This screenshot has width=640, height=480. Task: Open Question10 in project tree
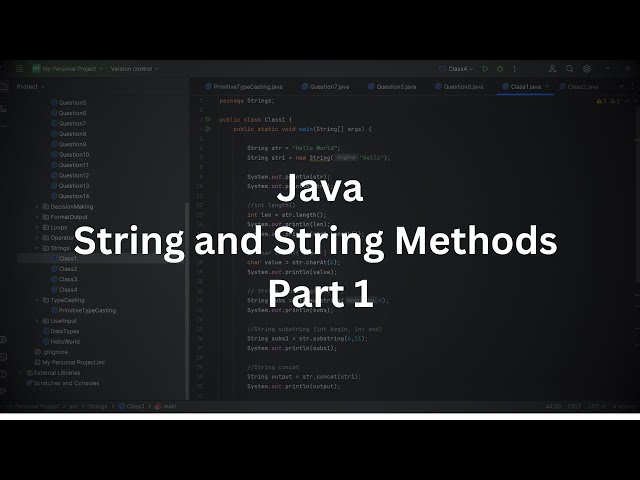pyautogui.click(x=70, y=155)
